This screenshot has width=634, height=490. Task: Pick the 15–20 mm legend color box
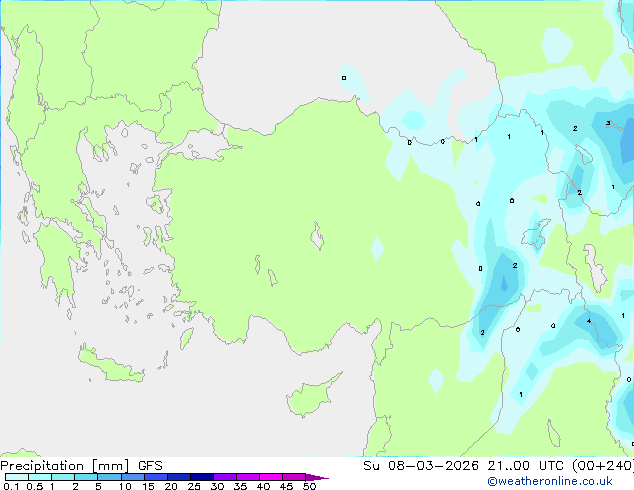(155, 477)
